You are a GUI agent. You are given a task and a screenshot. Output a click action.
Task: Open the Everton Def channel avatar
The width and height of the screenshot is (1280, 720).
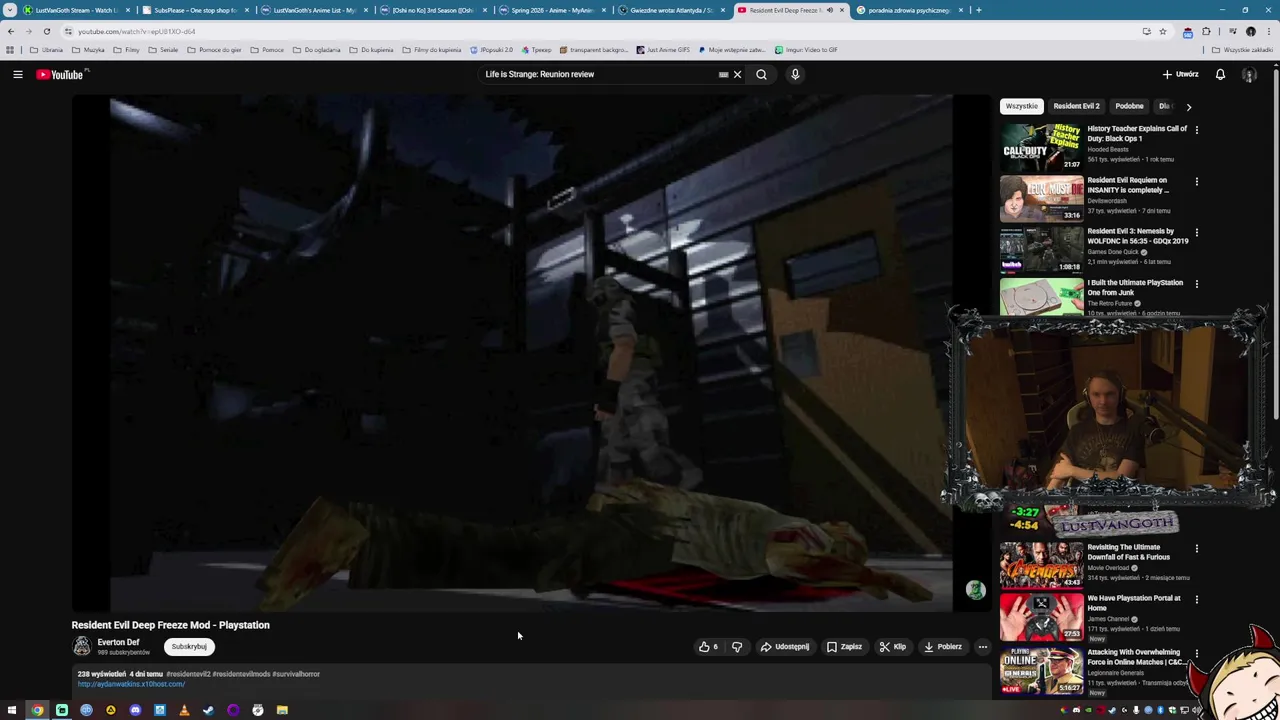(x=82, y=647)
